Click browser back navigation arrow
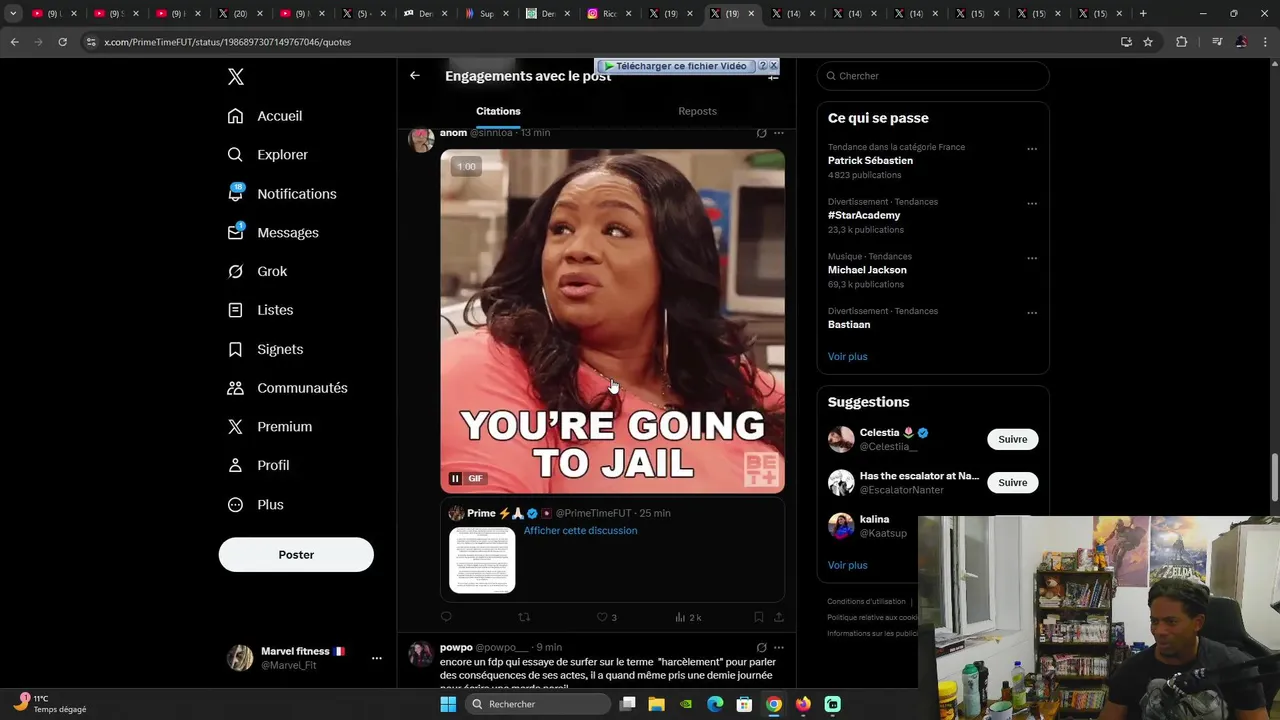This screenshot has width=1280, height=720. pos(14,42)
